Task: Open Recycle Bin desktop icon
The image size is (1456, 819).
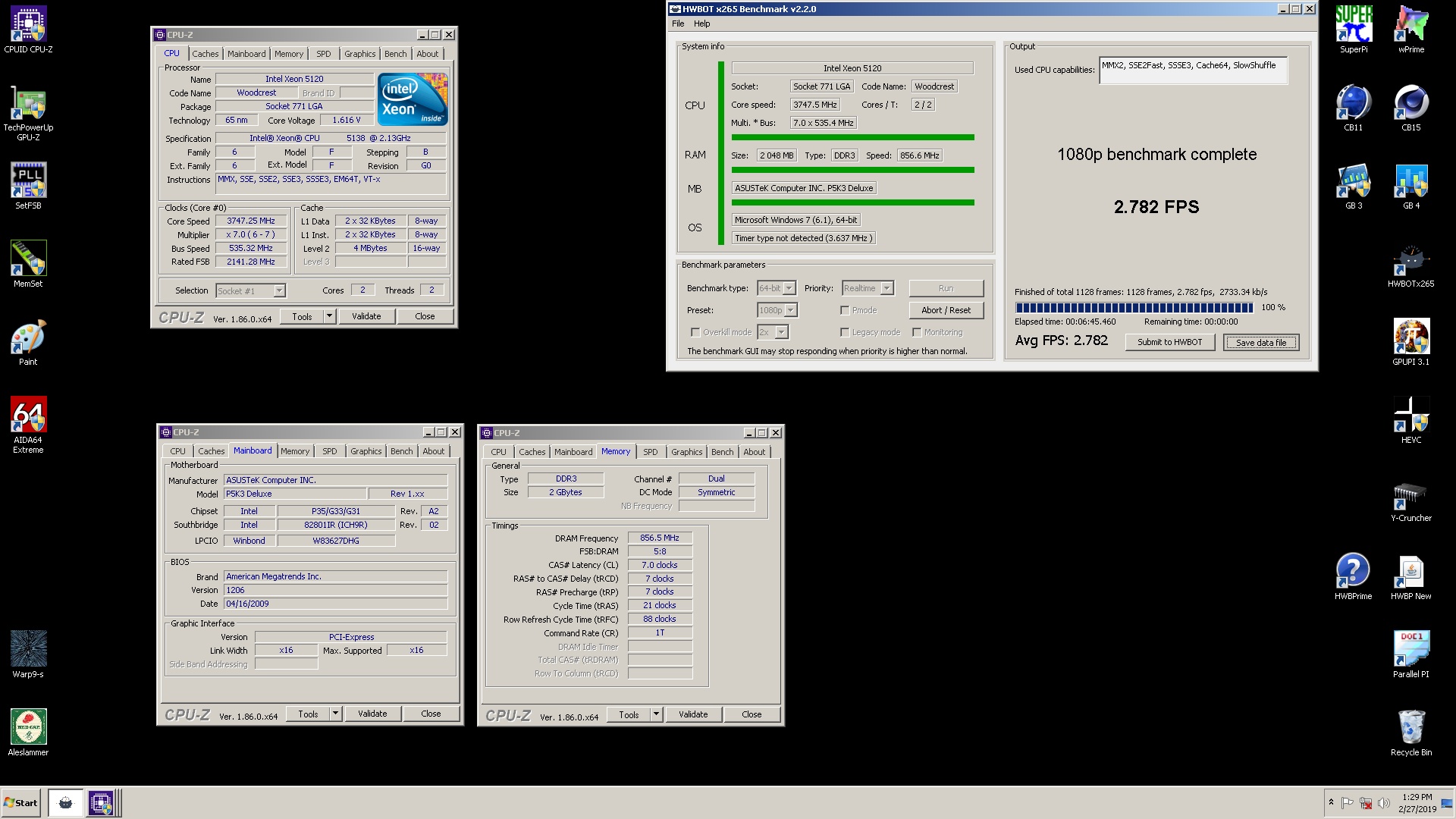Action: click(x=1411, y=733)
